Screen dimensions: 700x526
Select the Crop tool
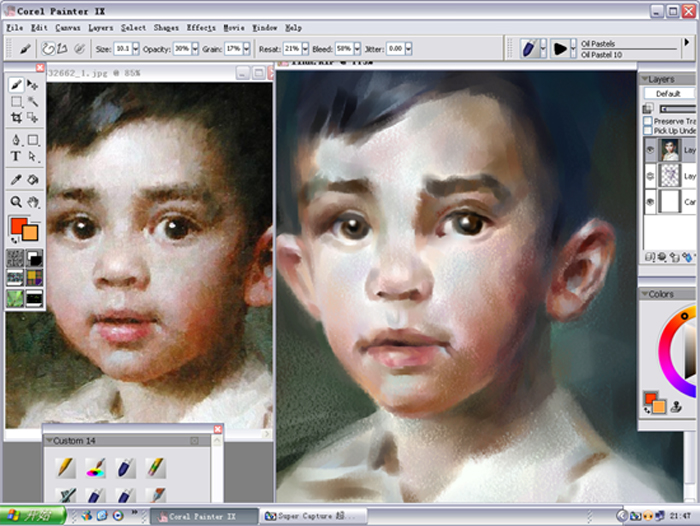[x=16, y=117]
